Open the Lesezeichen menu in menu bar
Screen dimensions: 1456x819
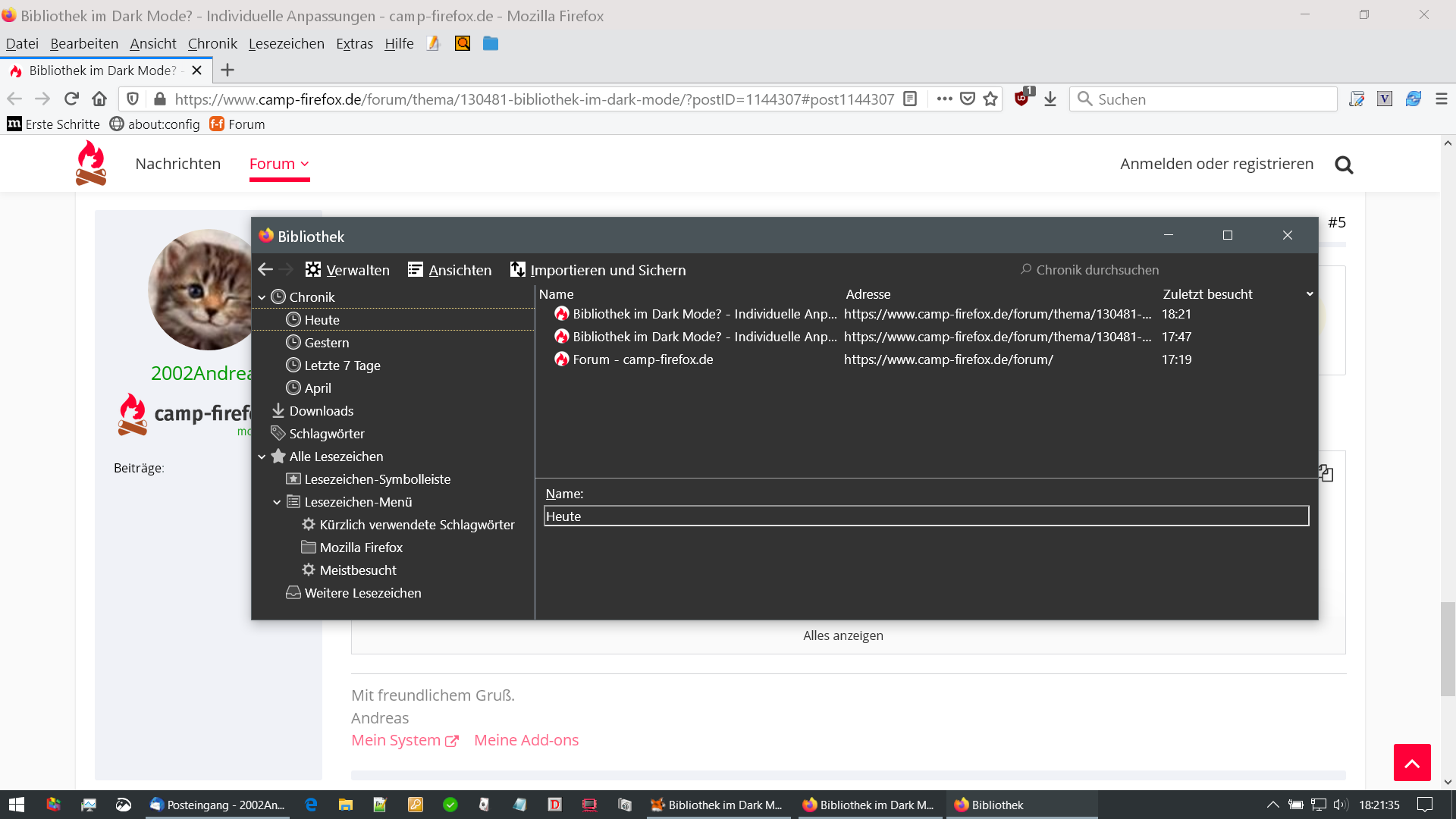tap(286, 43)
